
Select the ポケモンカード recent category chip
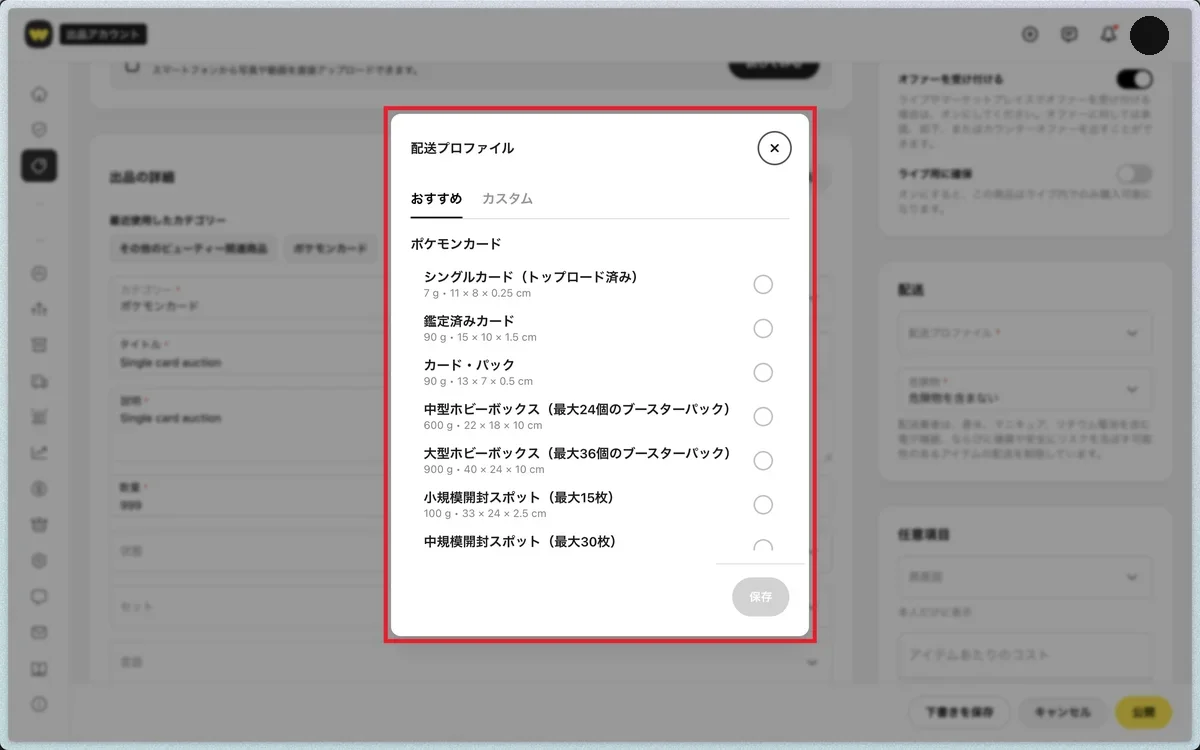[x=330, y=249]
